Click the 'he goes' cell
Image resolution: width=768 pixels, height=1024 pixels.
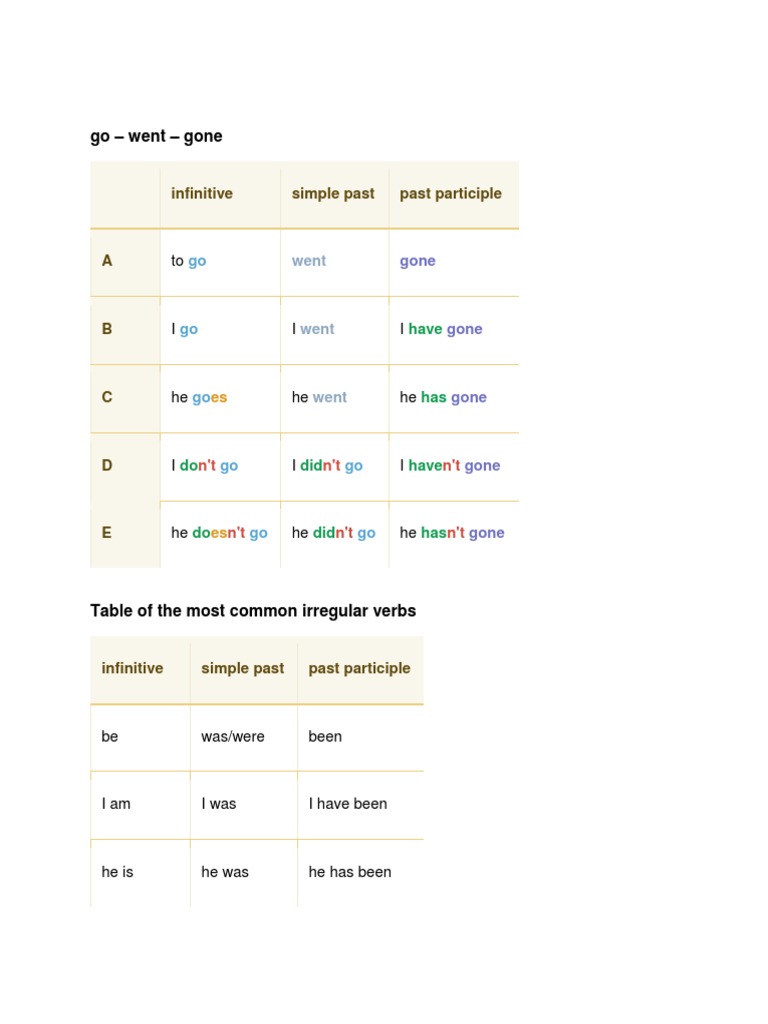[199, 397]
